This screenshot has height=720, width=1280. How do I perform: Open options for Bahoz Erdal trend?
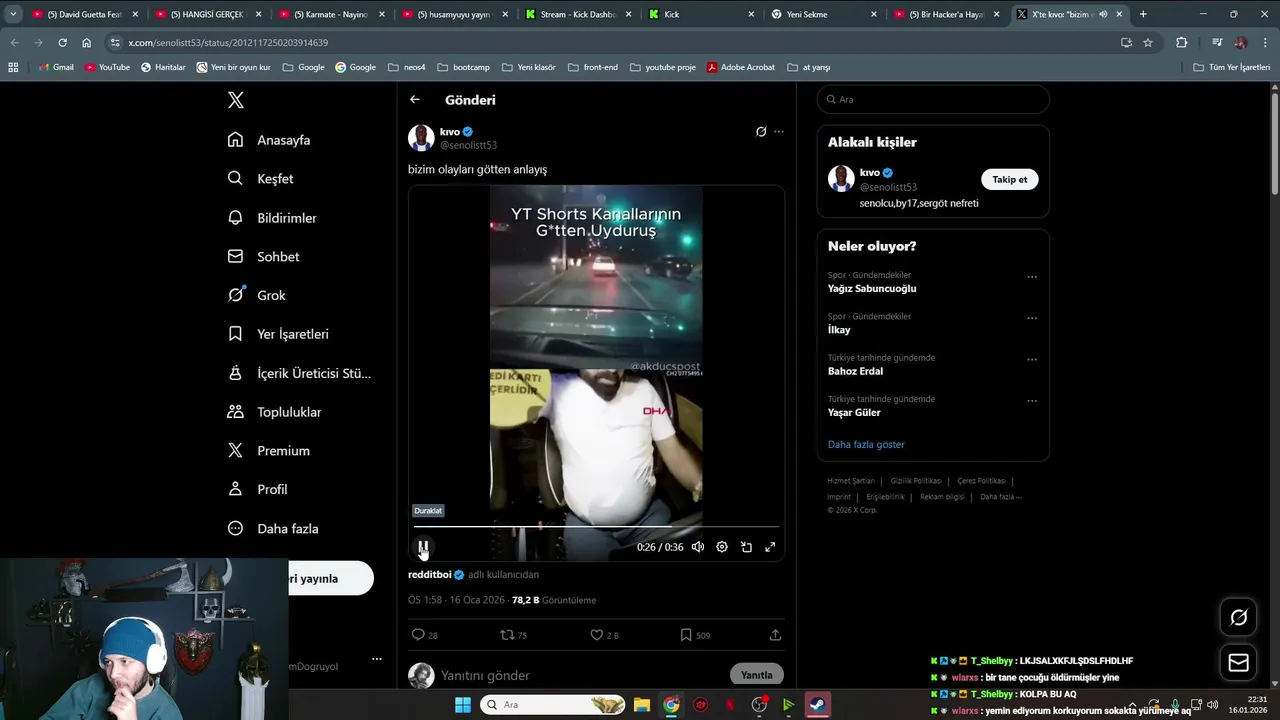pyautogui.click(x=1032, y=359)
